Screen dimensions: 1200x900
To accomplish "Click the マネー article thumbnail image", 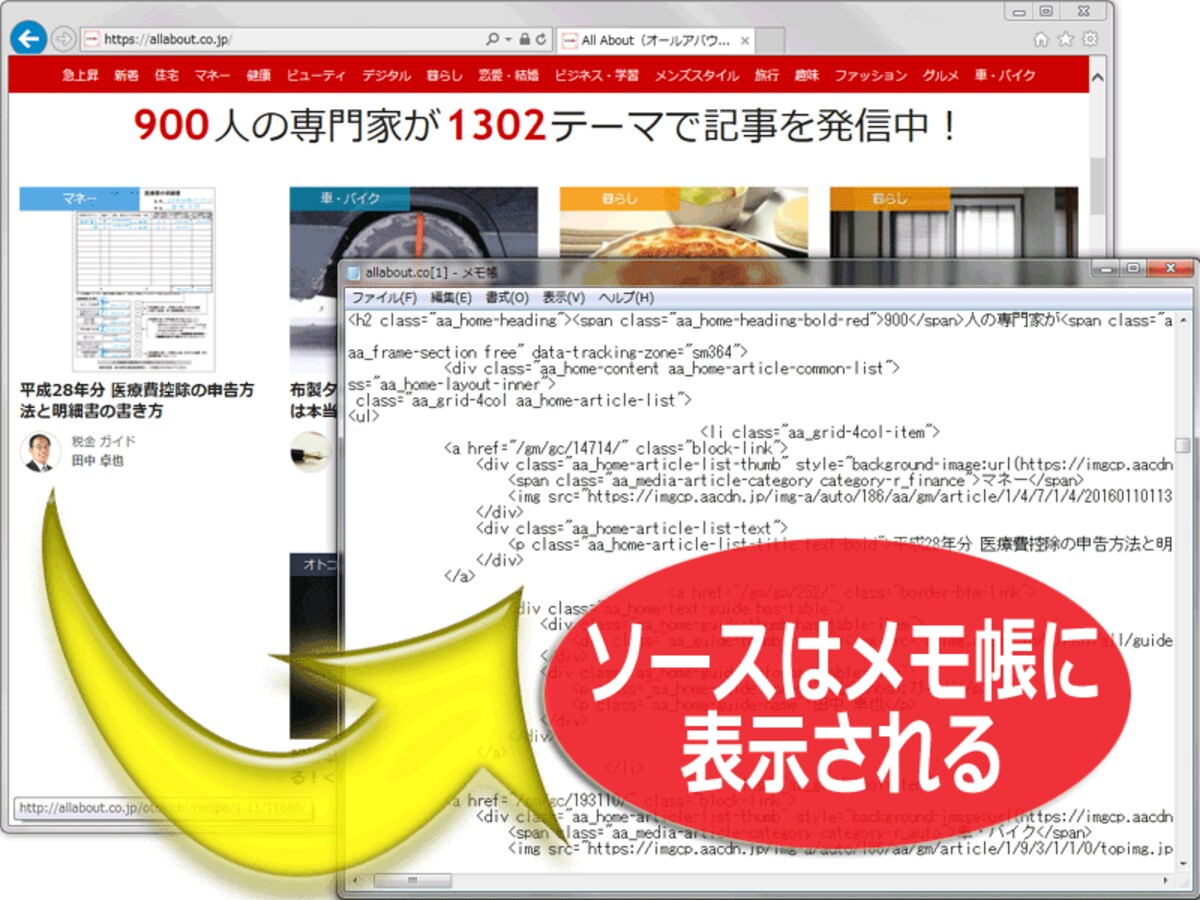I will (x=143, y=280).
